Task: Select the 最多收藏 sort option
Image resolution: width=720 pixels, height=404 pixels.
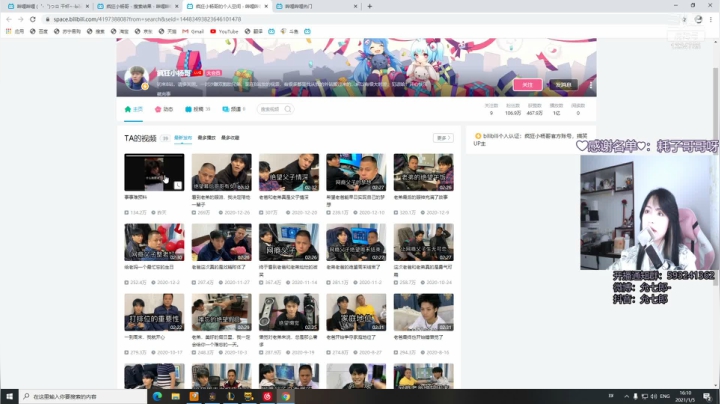Action: pos(230,138)
